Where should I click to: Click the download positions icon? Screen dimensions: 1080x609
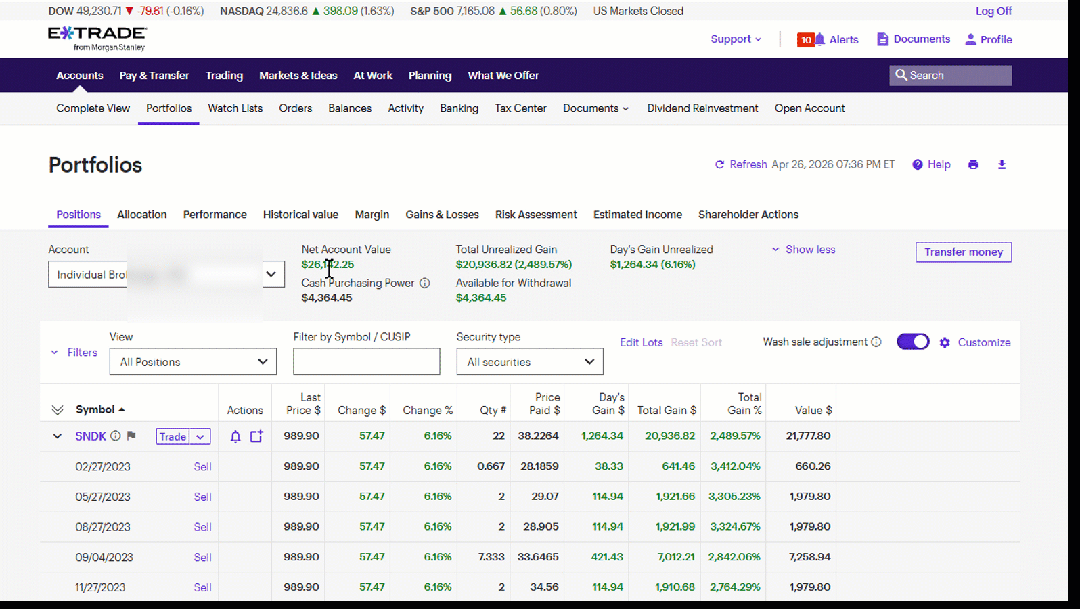coord(1002,165)
